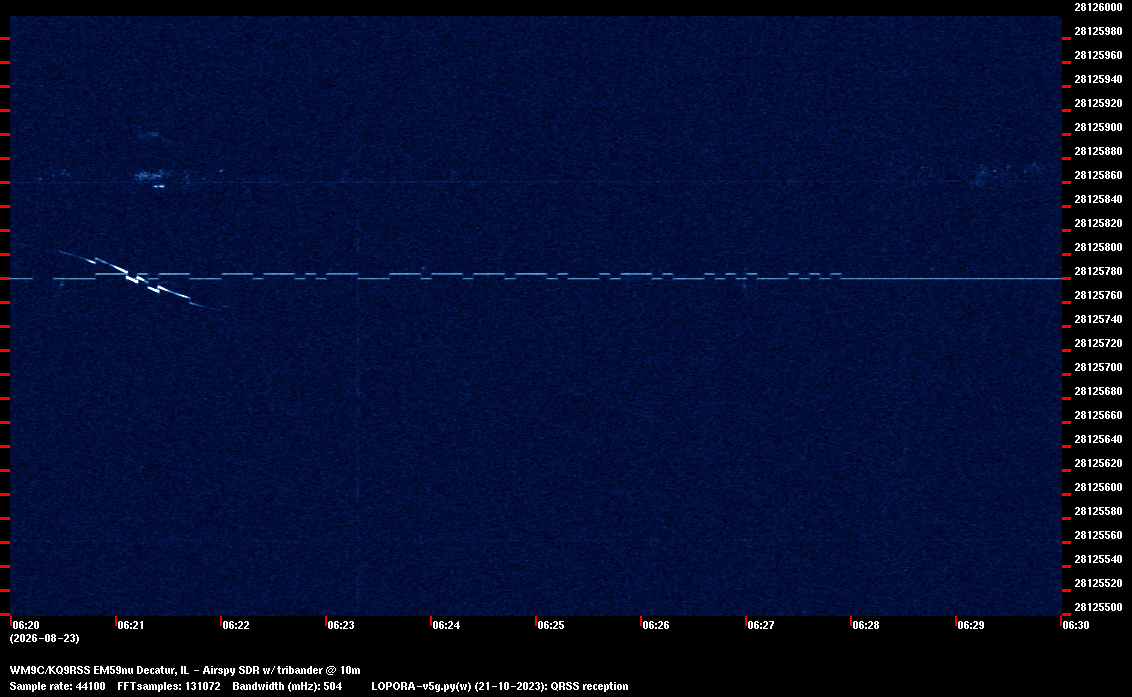Click frequency value 28125600
Image resolution: width=1132 pixels, height=697 pixels.
(x=1098, y=487)
